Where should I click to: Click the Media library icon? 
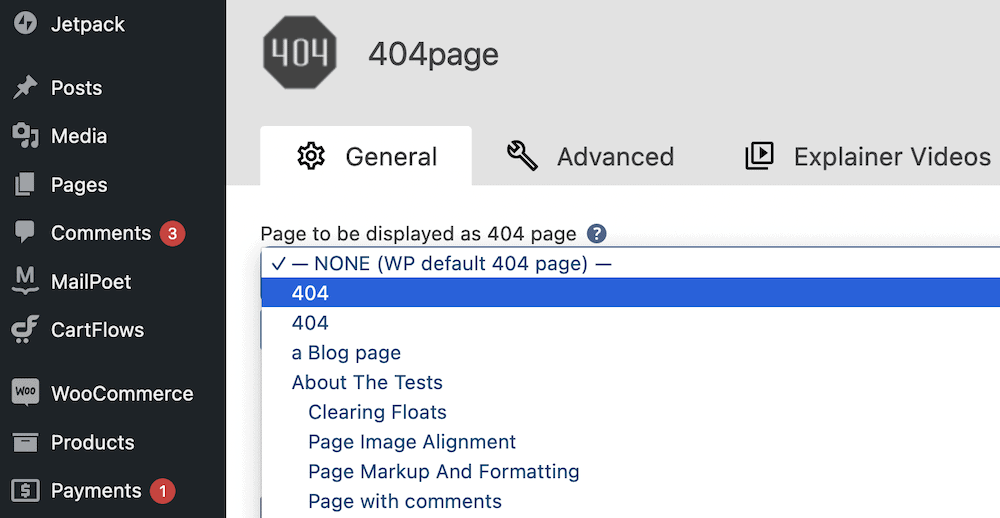coord(26,136)
